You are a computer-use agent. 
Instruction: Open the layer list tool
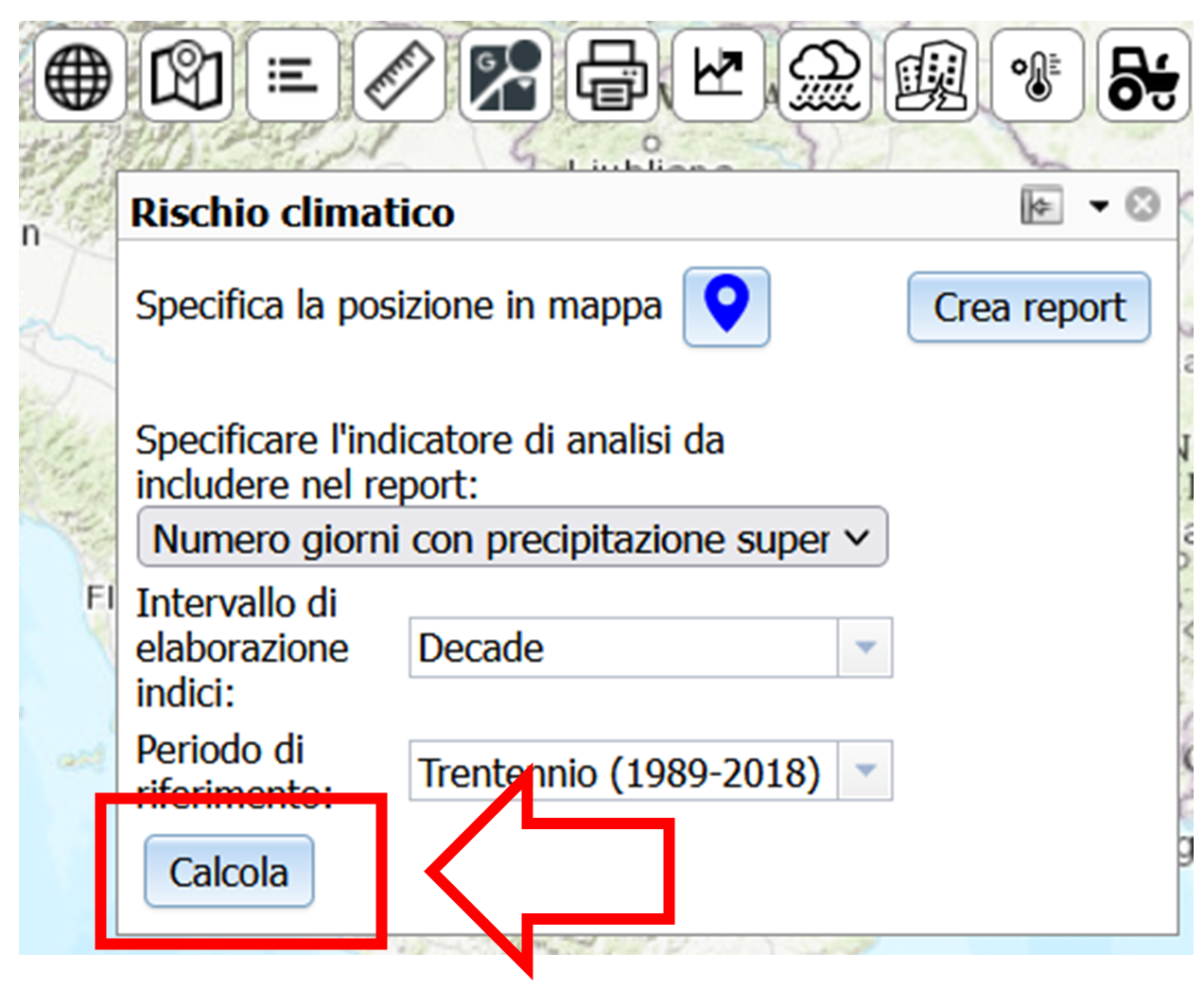click(x=292, y=75)
